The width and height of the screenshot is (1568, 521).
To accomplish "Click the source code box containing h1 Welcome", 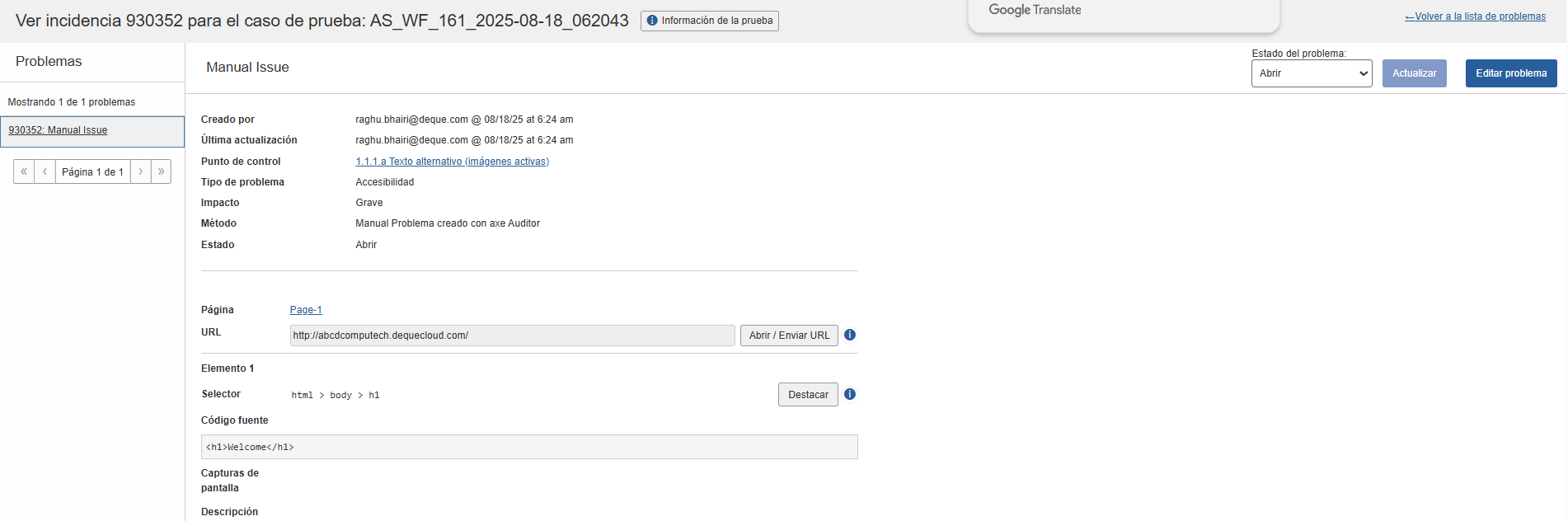I will click(x=528, y=447).
